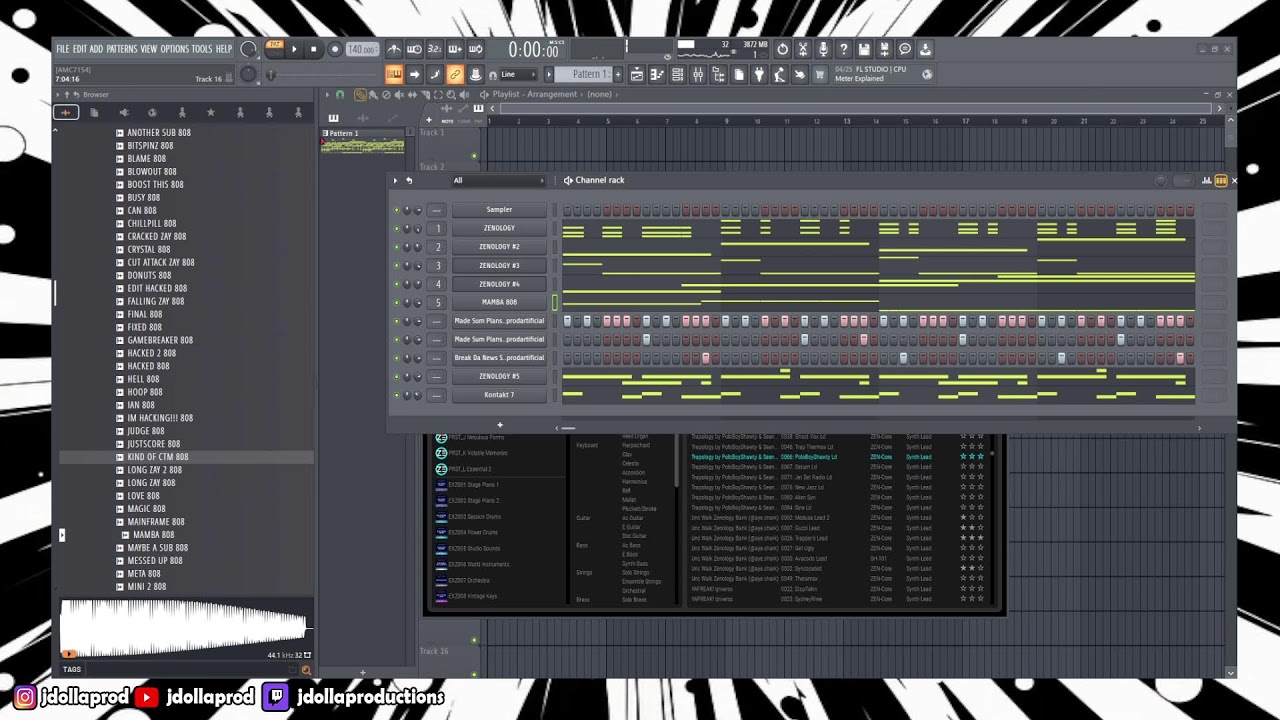Open the plugin picker plug icon
The image size is (1280, 720).
point(759,74)
